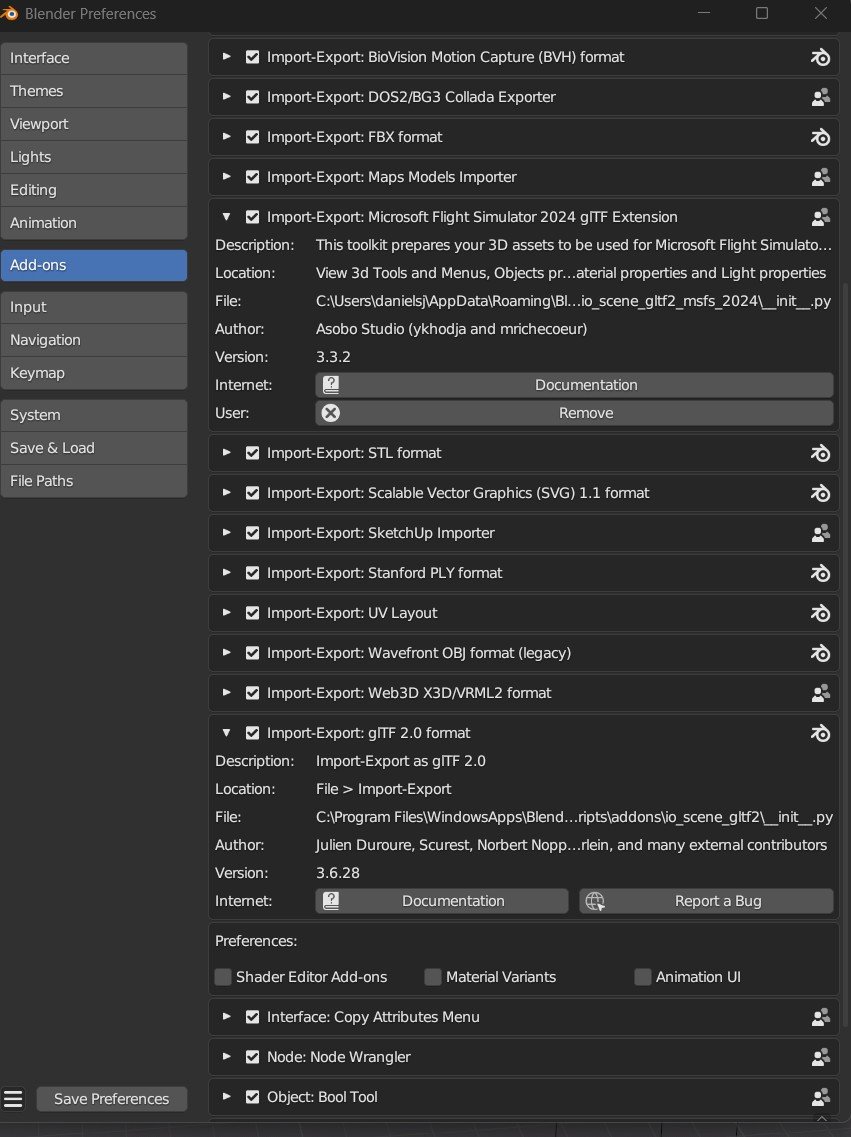Image resolution: width=851 pixels, height=1137 pixels.
Task: Open the hamburger menu beside Save Preferences
Action: 13,1099
